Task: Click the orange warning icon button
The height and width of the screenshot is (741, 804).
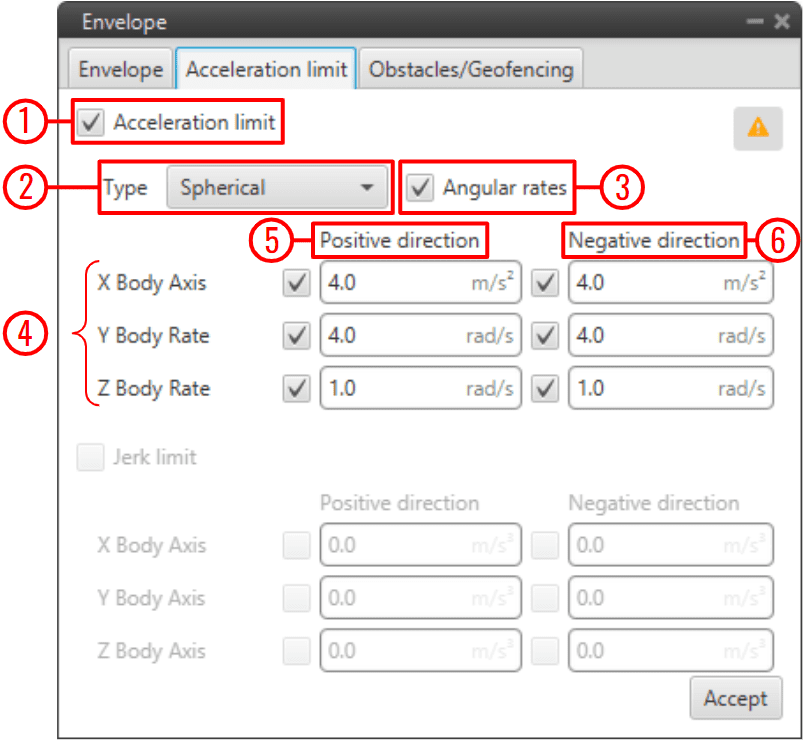Action: click(758, 128)
